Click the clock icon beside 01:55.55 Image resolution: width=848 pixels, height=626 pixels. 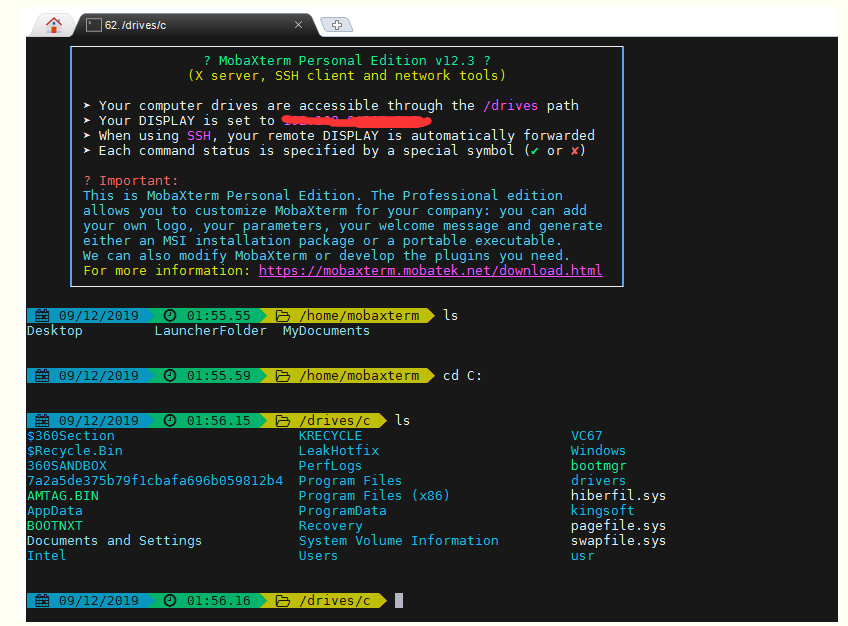(x=170, y=316)
